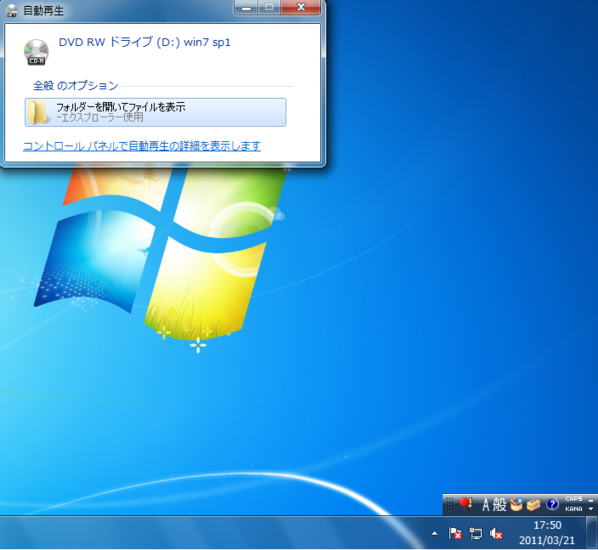Open the Action Center flag icon
The height and width of the screenshot is (550, 598).
(x=455, y=534)
